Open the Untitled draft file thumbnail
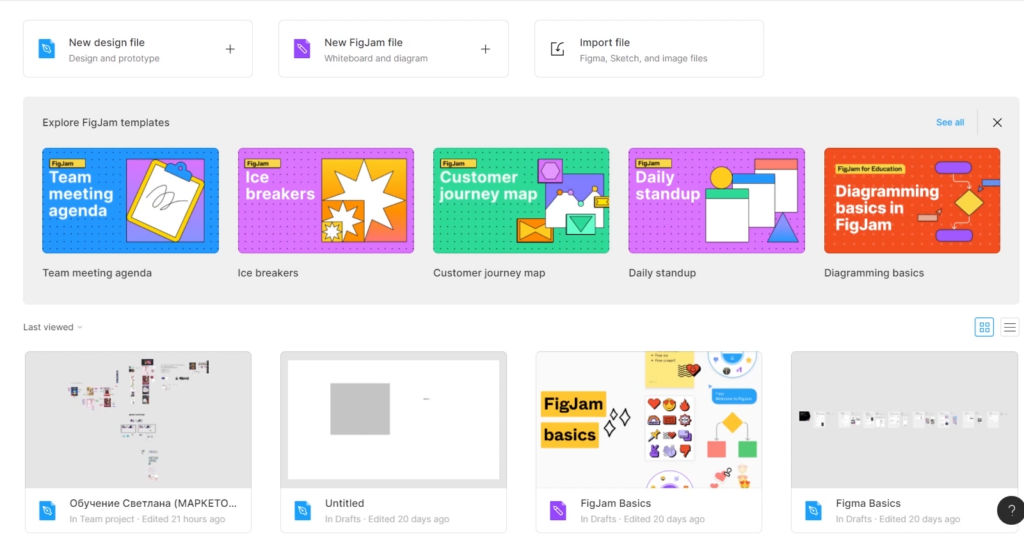Viewport: 1024px width, 535px height. (394, 419)
